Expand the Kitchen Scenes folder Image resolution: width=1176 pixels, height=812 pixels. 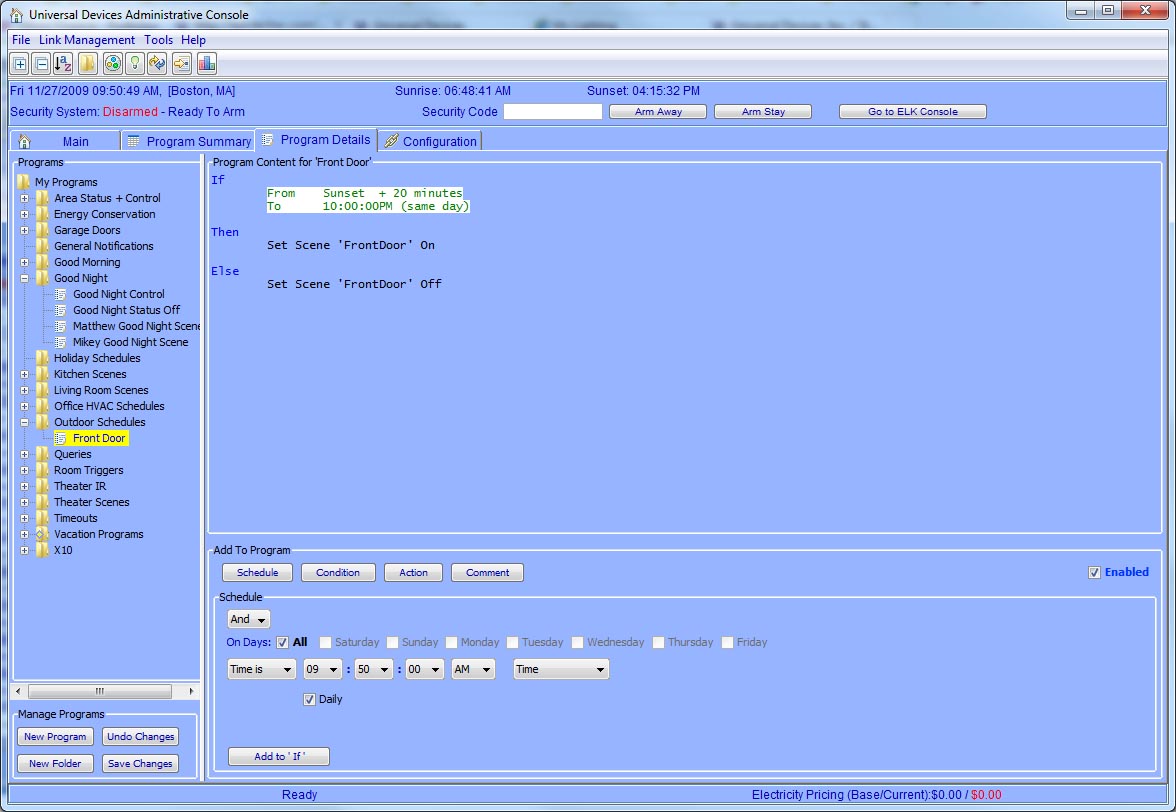pos(24,374)
